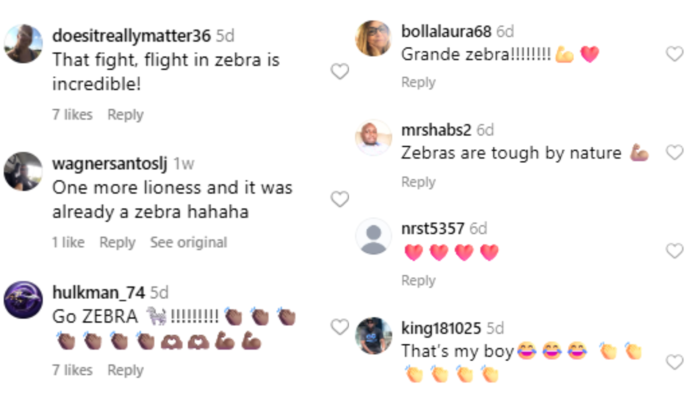Image resolution: width=700 pixels, height=394 pixels.
Task: Reply to bollalaura68's comment
Action: [x=418, y=82]
